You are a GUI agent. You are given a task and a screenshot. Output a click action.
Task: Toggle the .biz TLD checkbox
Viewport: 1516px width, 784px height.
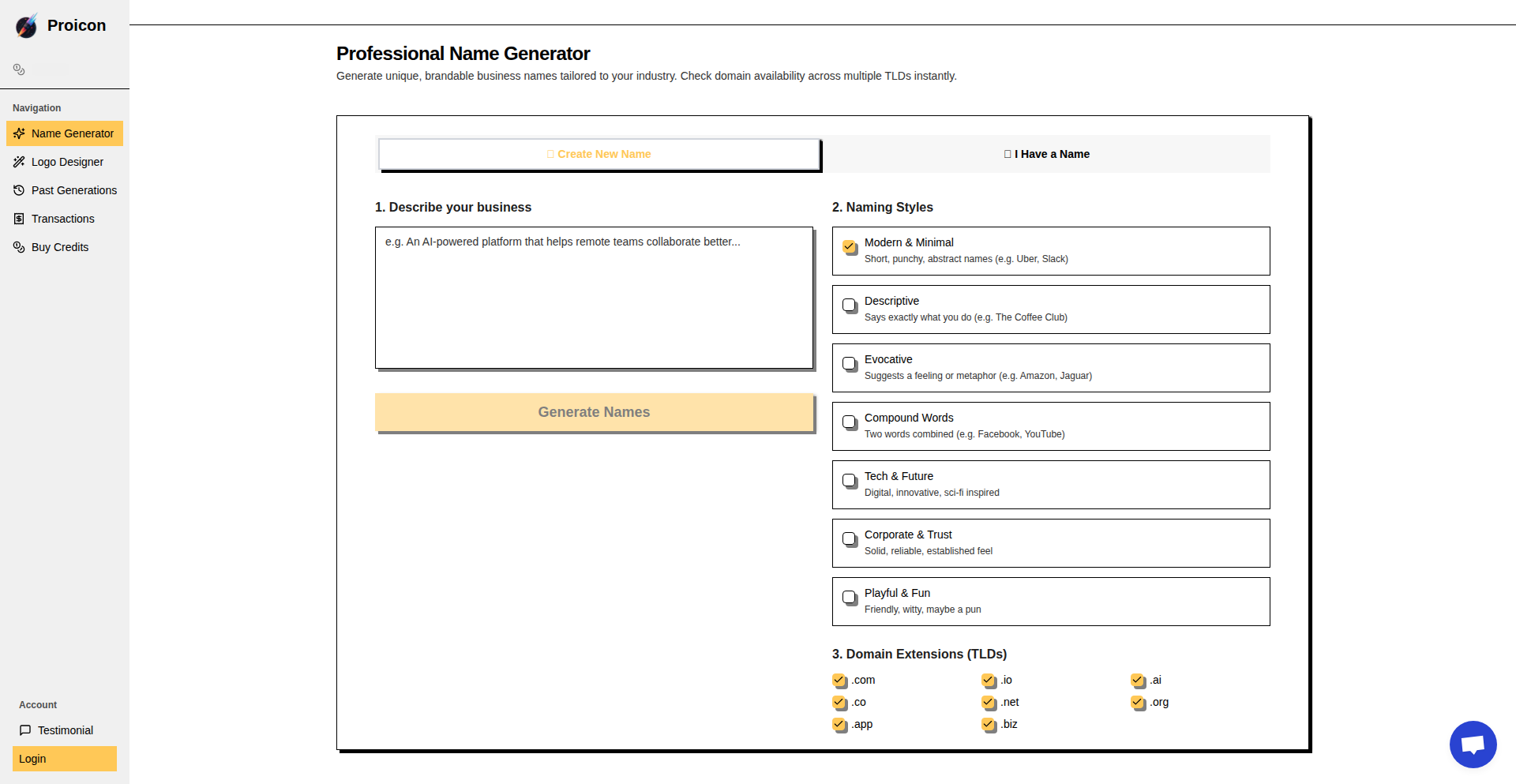pyautogui.click(x=988, y=724)
